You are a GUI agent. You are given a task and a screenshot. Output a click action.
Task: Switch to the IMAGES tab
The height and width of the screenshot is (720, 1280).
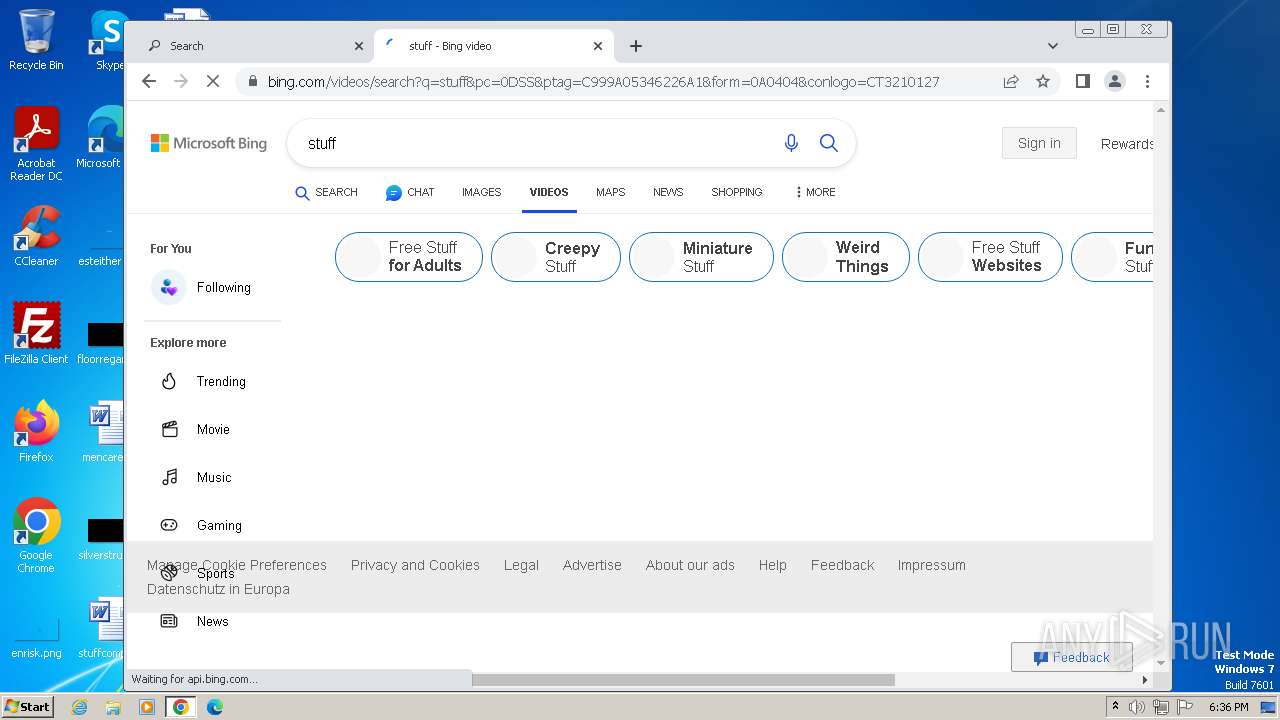click(481, 192)
